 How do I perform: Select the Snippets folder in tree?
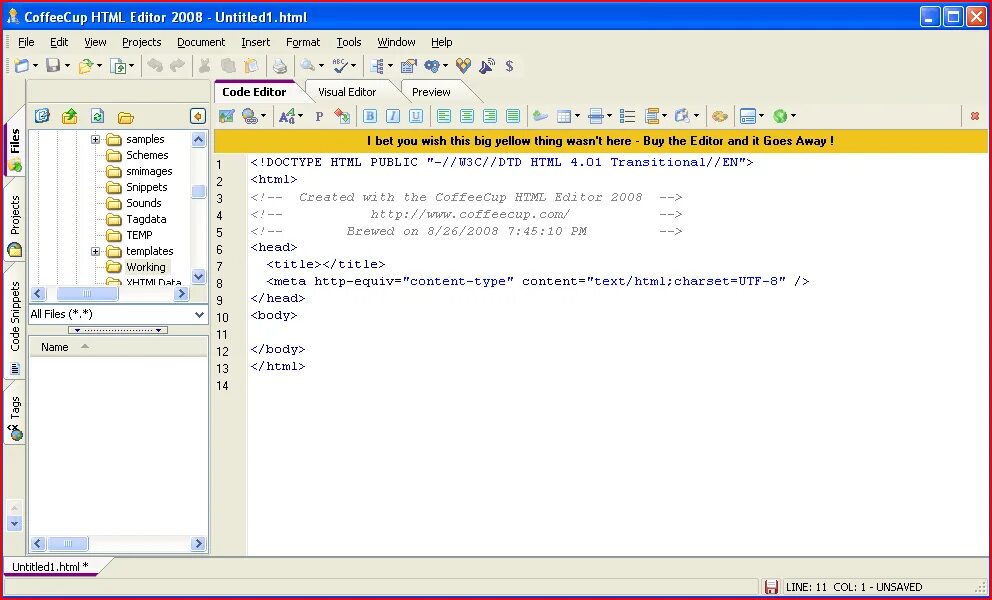coord(147,187)
